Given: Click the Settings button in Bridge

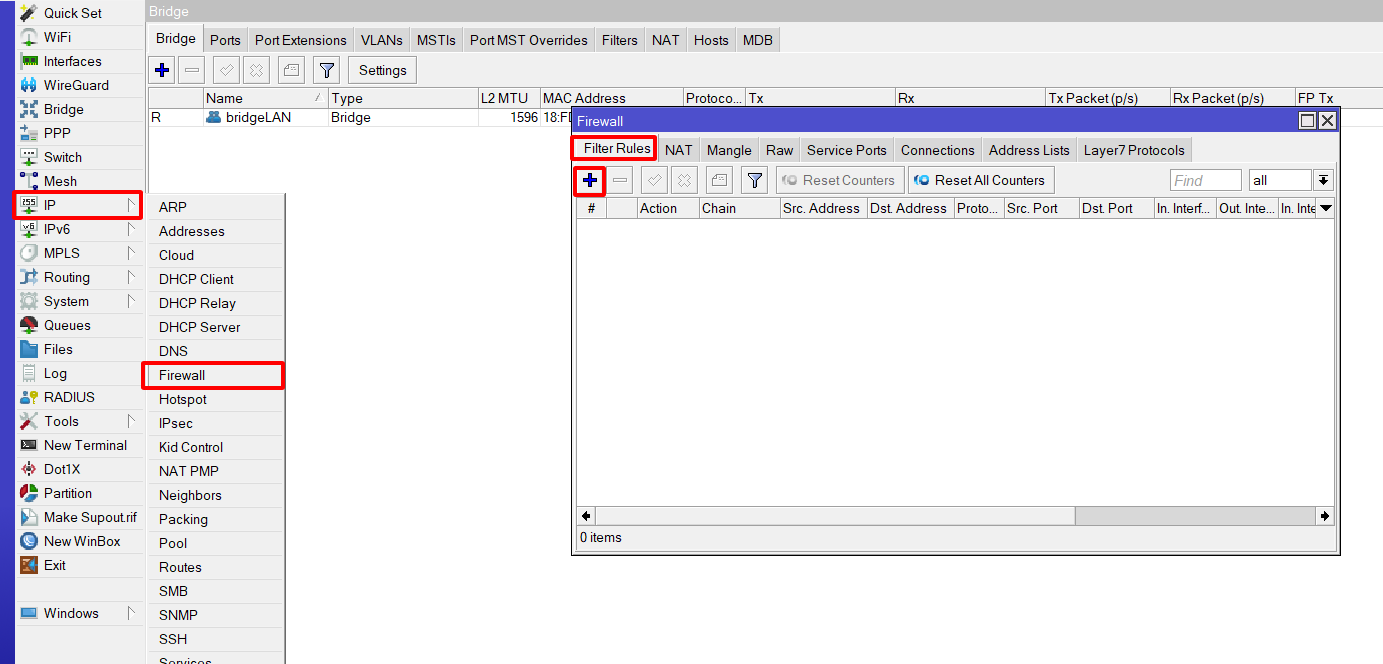Looking at the screenshot, I should coord(382,70).
